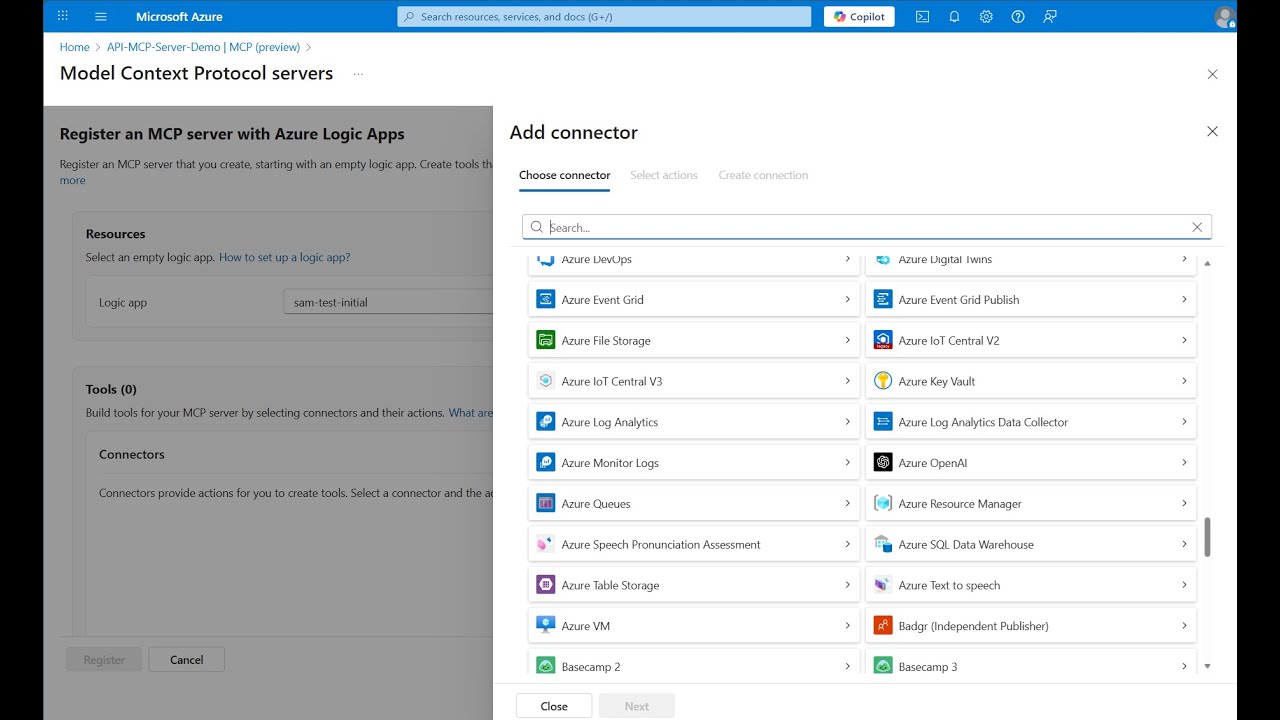Expand Azure Speech Pronunciation Assessment chevron
1280x720 pixels.
click(847, 544)
